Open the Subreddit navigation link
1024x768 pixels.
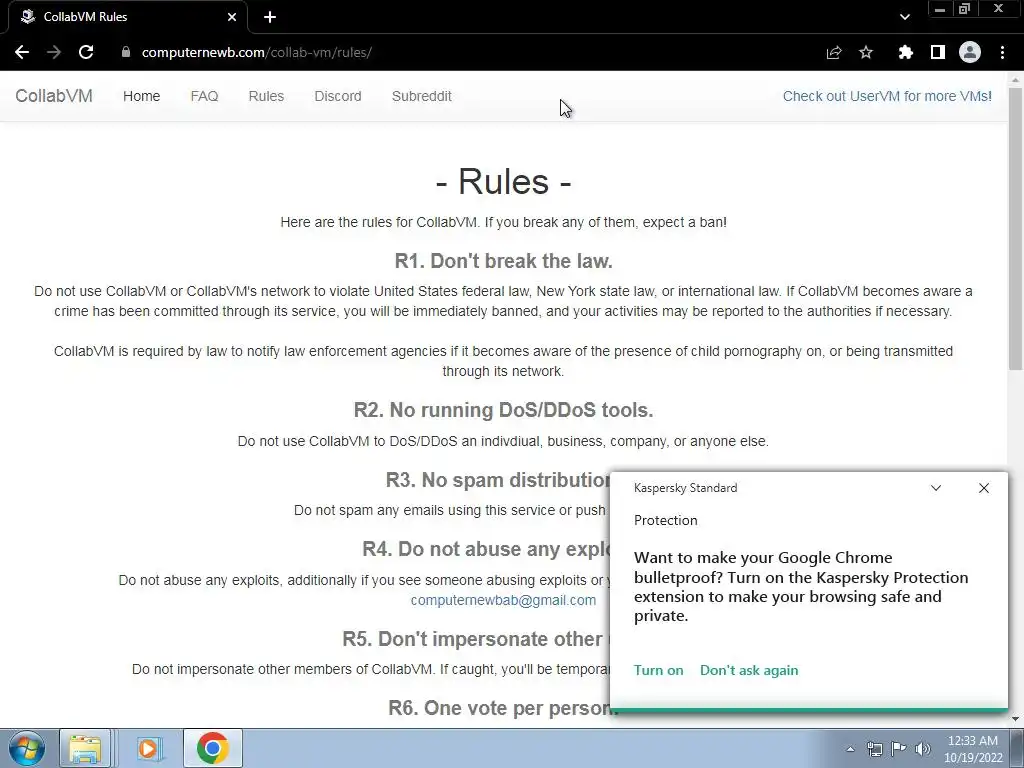(x=422, y=96)
